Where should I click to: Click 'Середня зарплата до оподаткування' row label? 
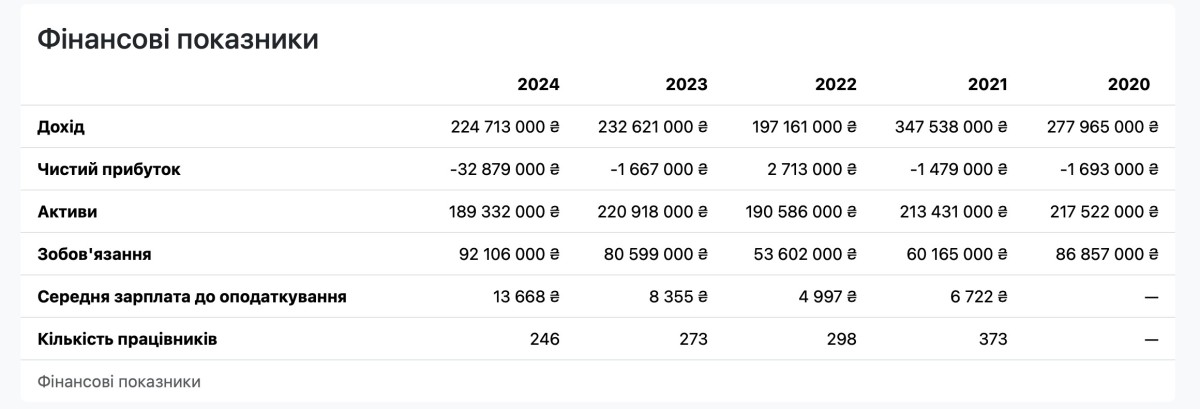tap(192, 297)
